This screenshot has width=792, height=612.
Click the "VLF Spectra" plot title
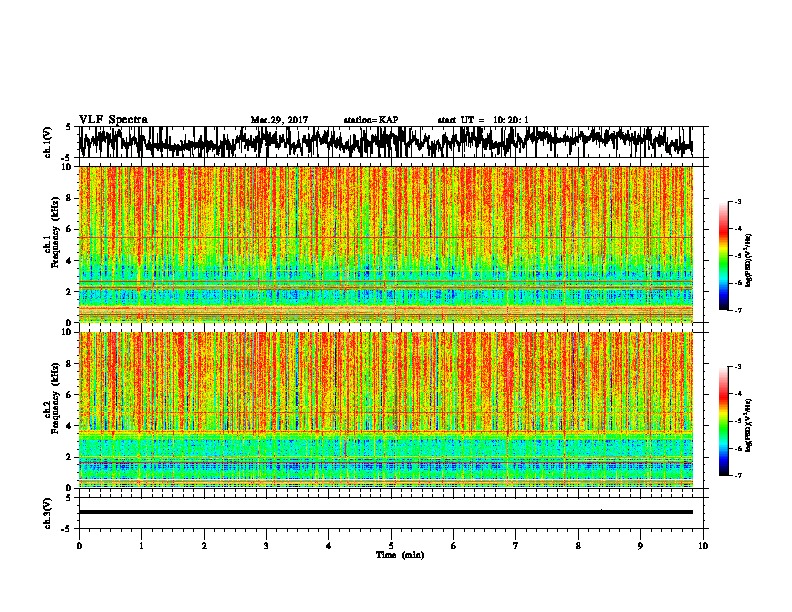click(113, 120)
